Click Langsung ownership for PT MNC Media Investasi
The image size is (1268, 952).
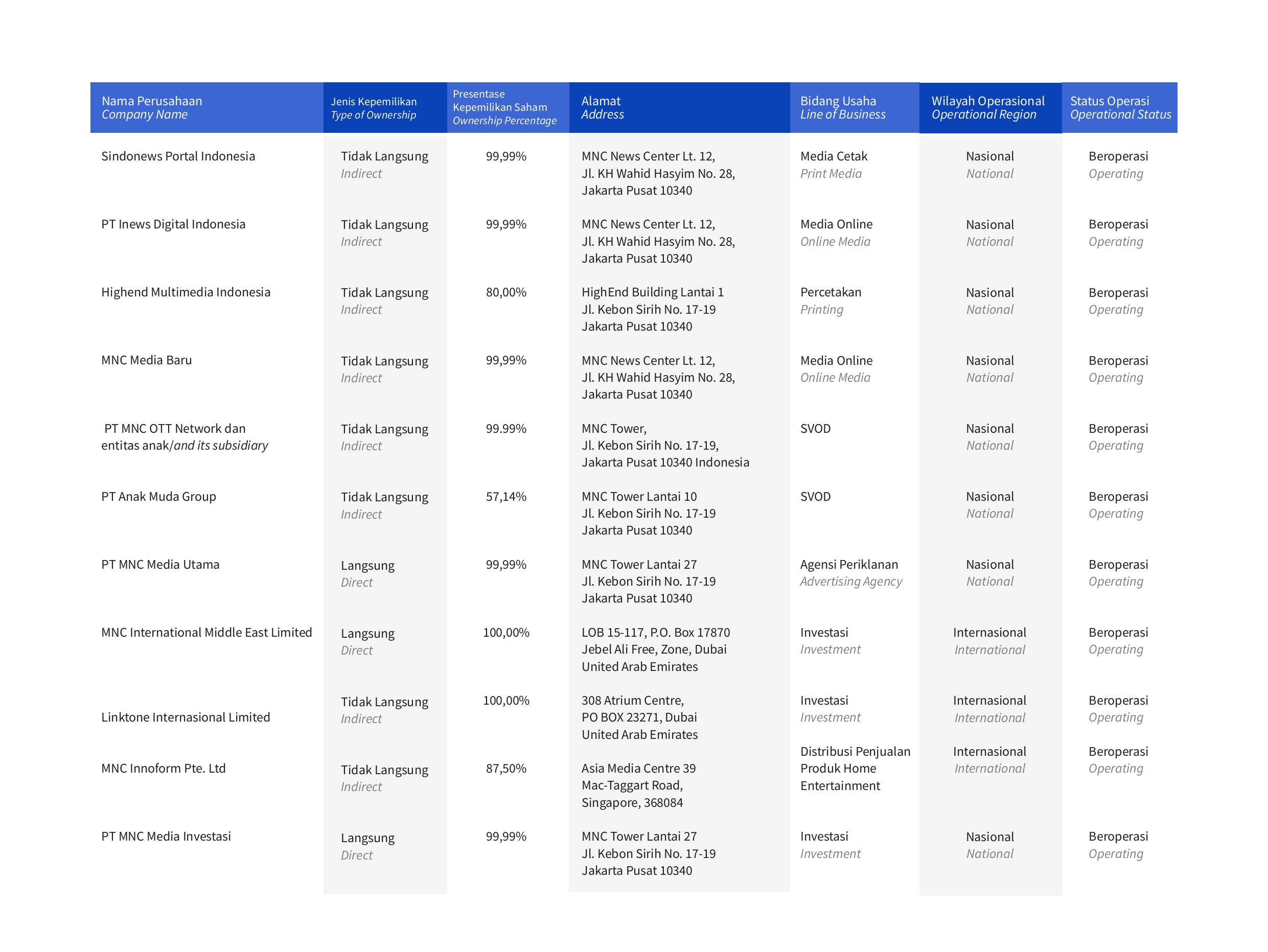pos(368,838)
